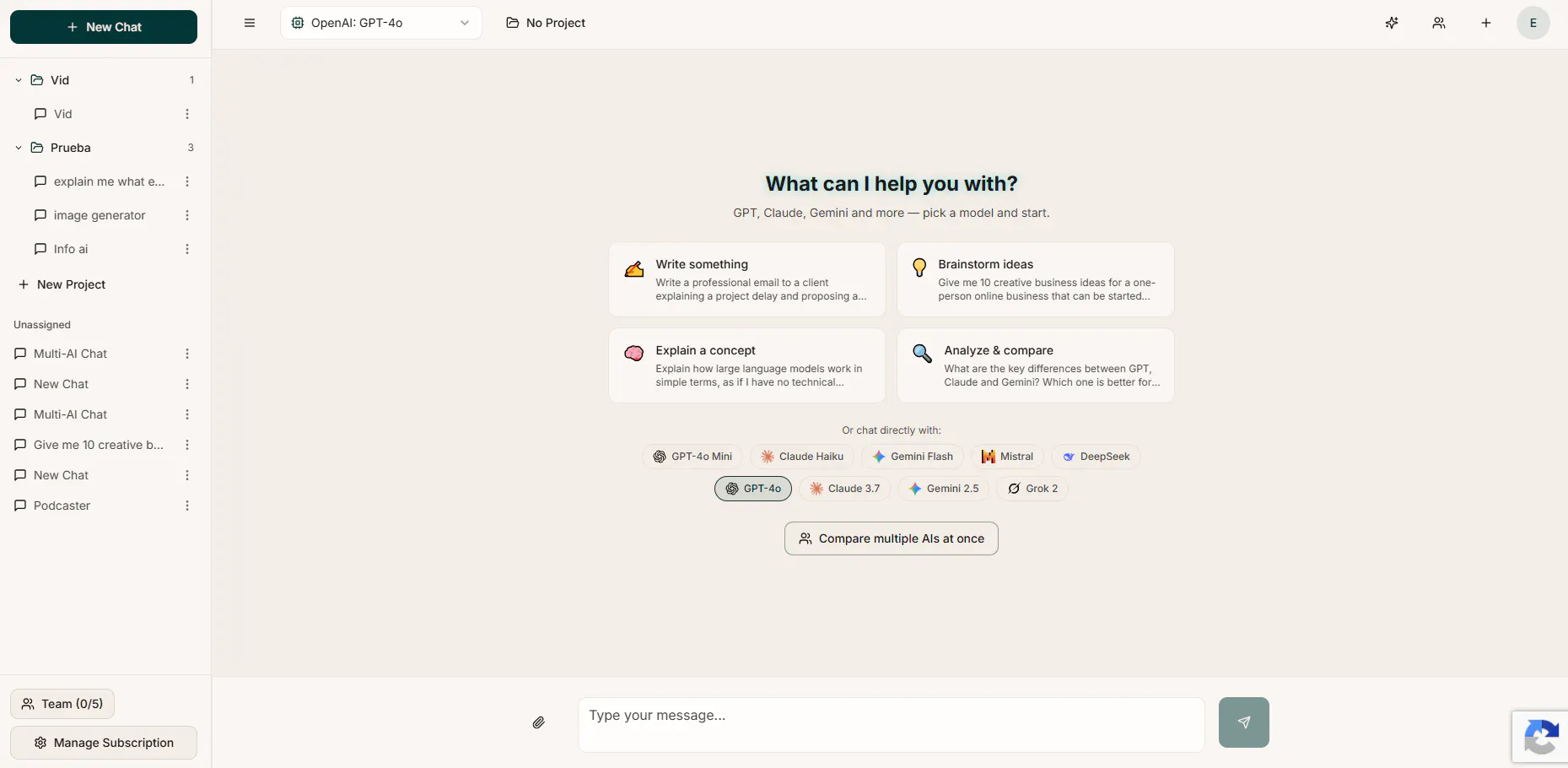Click the reCAPTCHA badge
The width and height of the screenshot is (1568, 768).
click(1540, 738)
